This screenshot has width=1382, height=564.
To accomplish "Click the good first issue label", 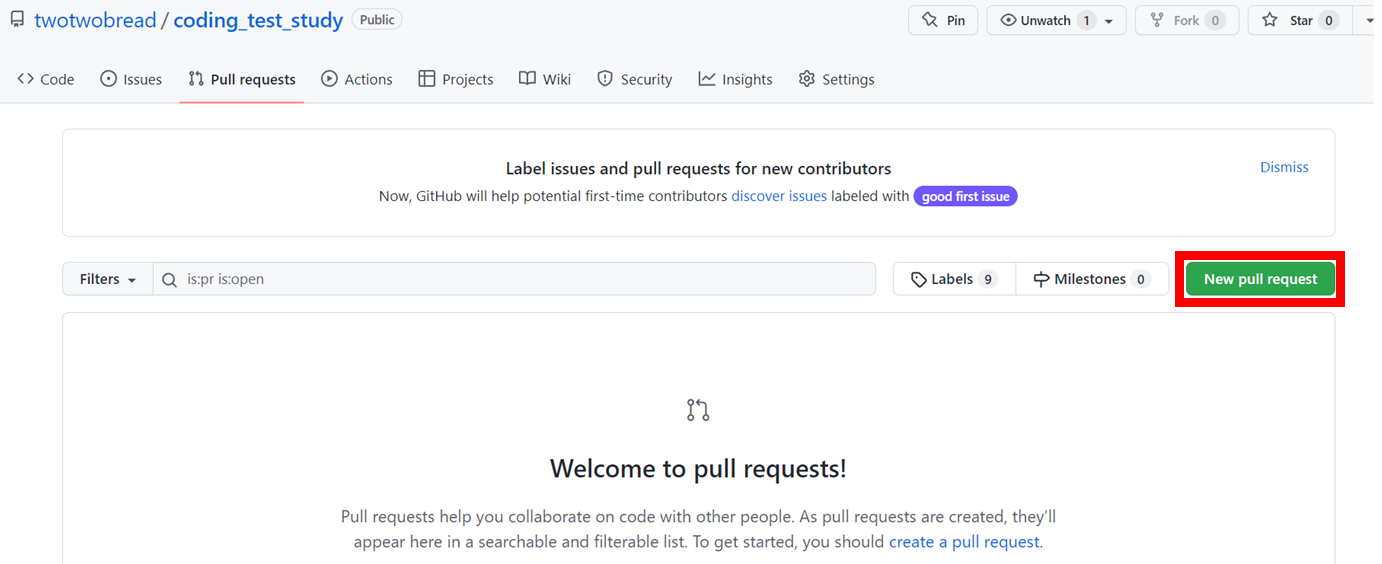I will 965,196.
